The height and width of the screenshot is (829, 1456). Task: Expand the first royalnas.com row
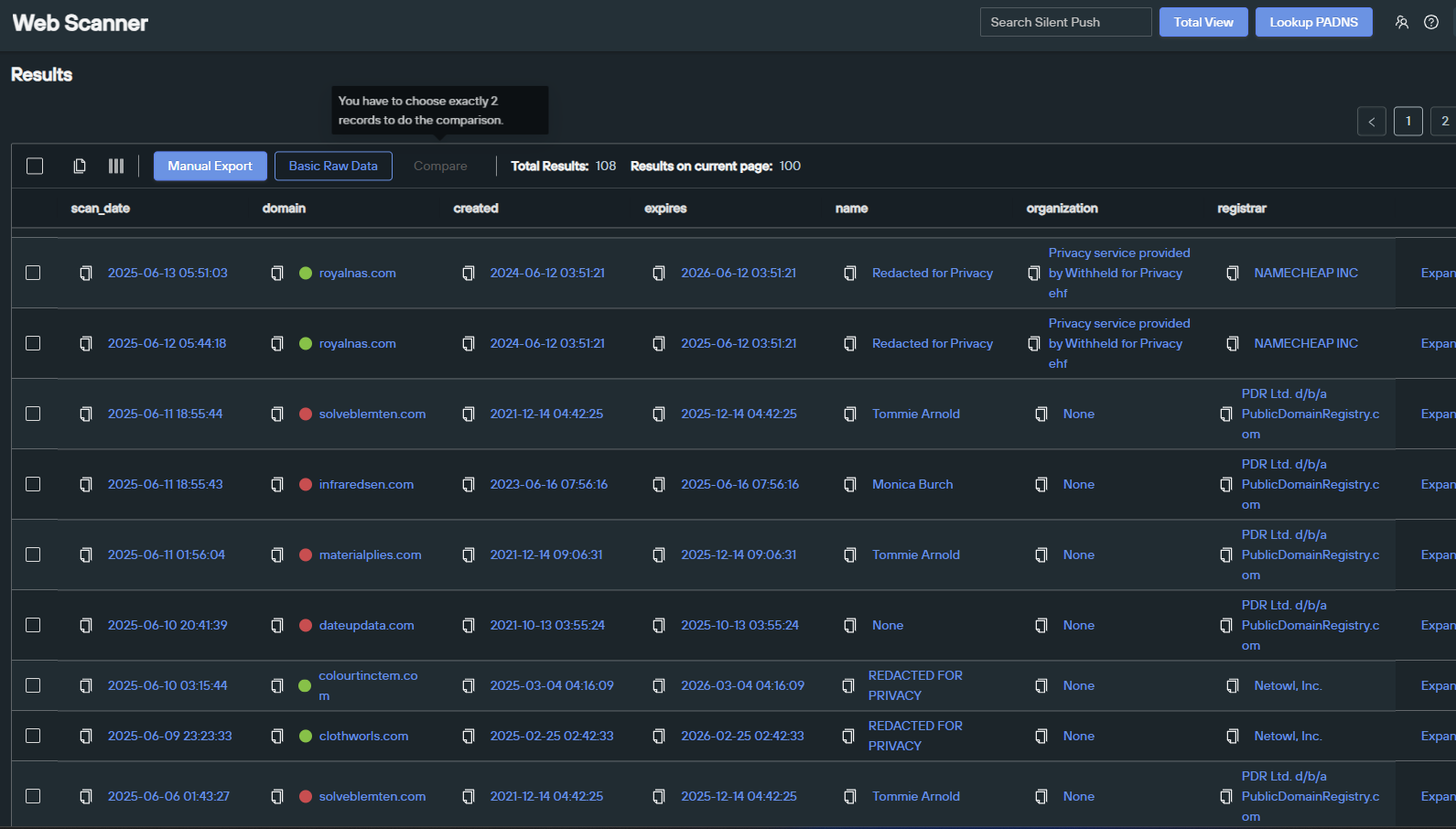click(1437, 274)
